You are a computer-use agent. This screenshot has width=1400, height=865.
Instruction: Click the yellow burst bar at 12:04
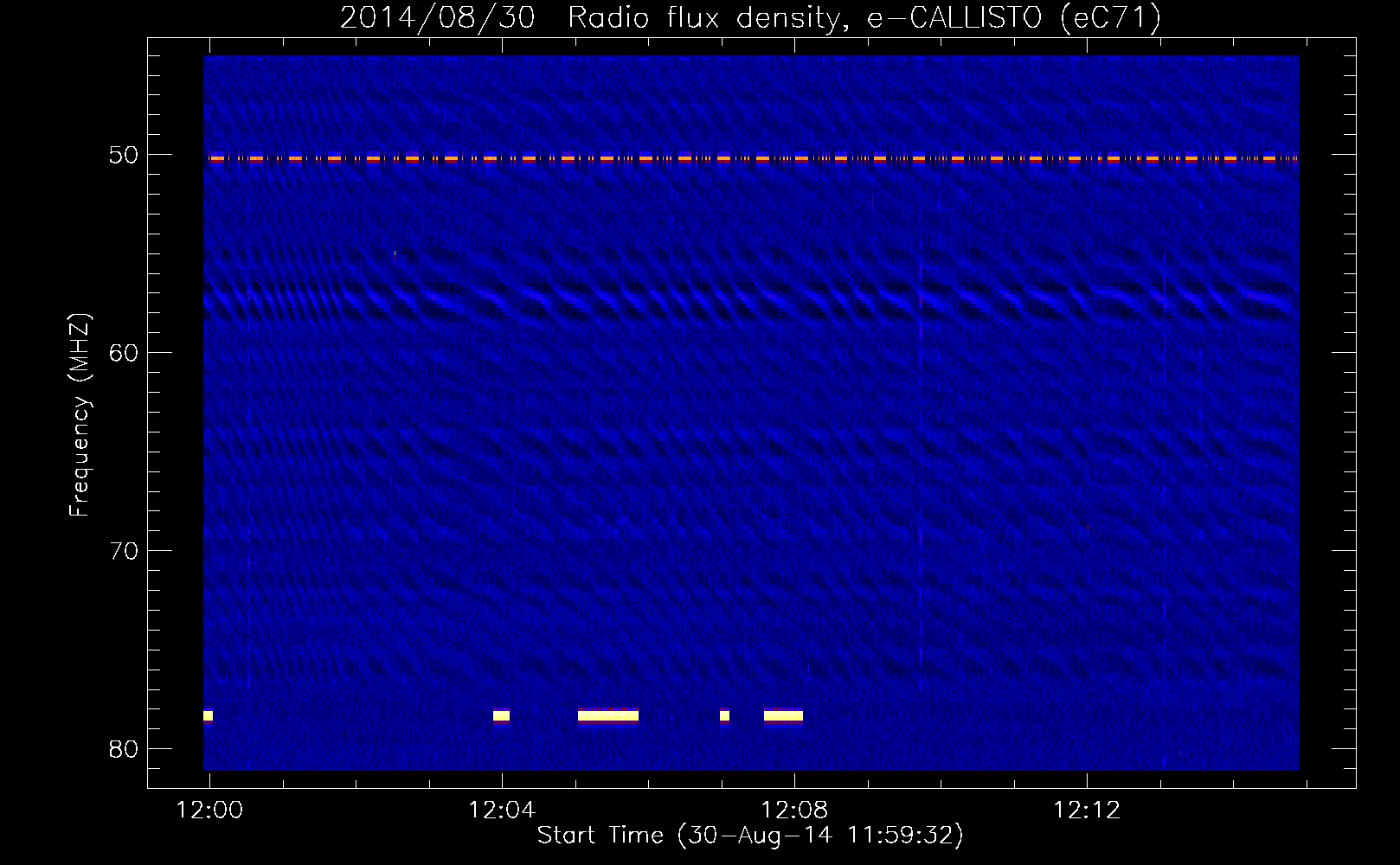pos(501,715)
